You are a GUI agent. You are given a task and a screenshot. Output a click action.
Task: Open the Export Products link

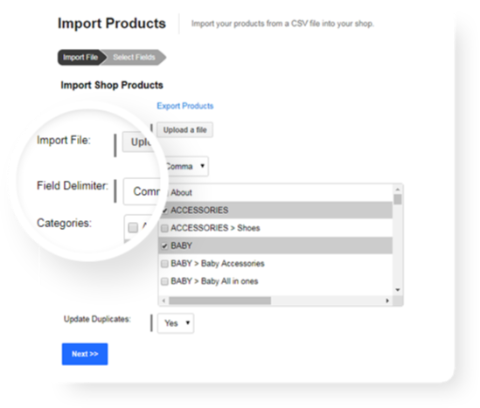pyautogui.click(x=185, y=106)
